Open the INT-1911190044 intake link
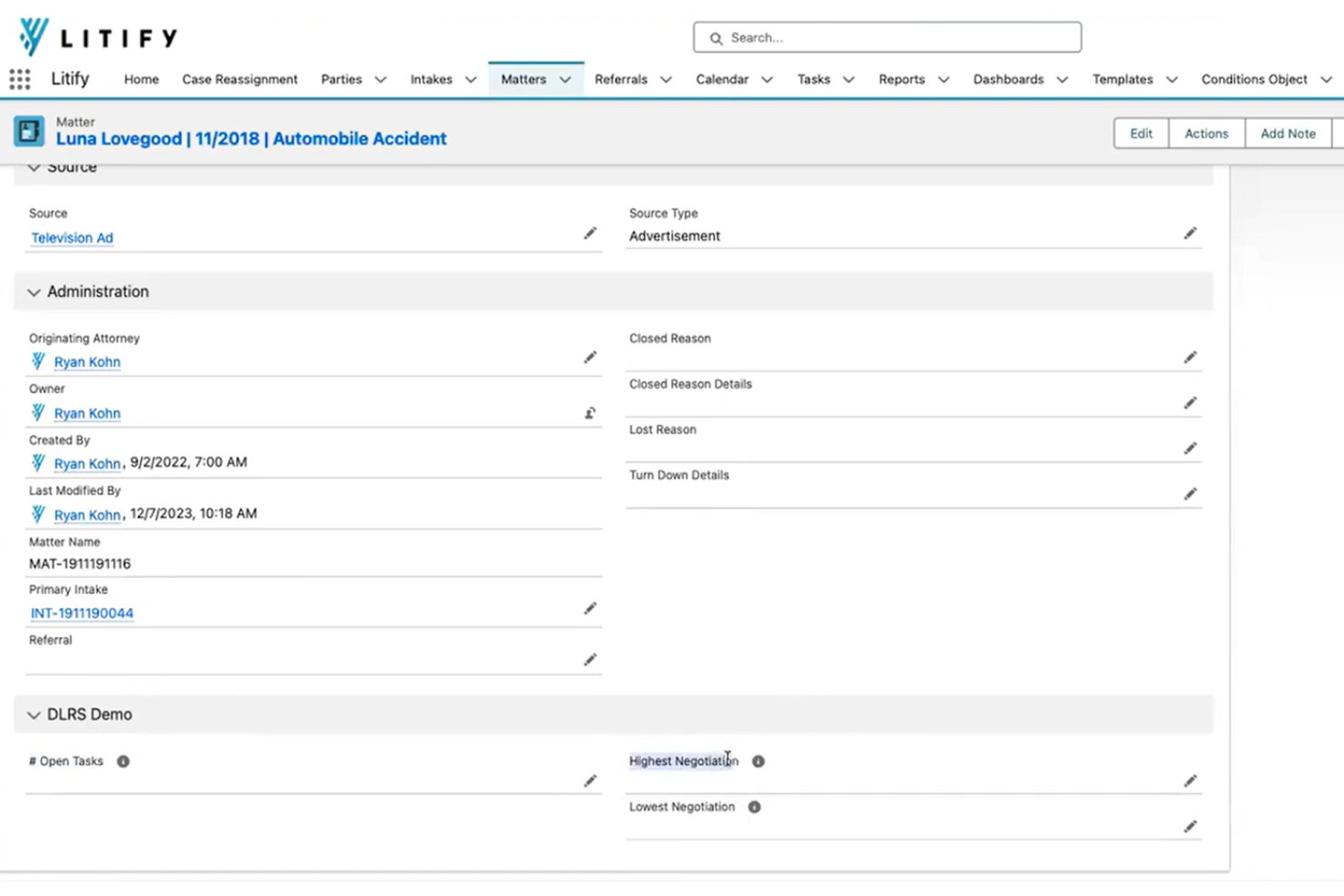Viewport: 1344px width, 896px height. click(x=82, y=614)
